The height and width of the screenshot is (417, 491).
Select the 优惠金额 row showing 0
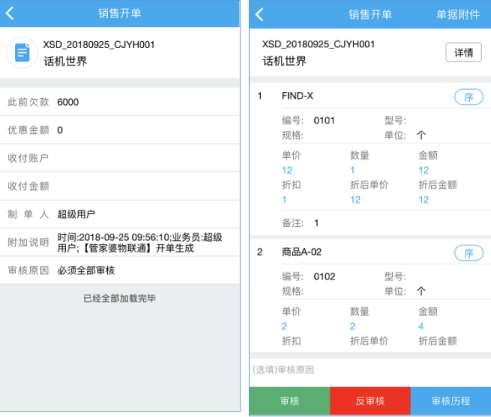pos(120,130)
